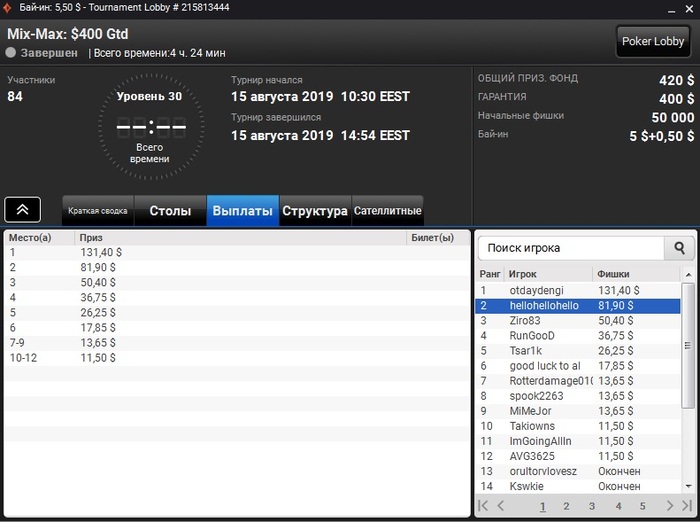Select player Rotterdamage01 row
Viewport: 700px width, 522px height.
pyautogui.click(x=578, y=381)
